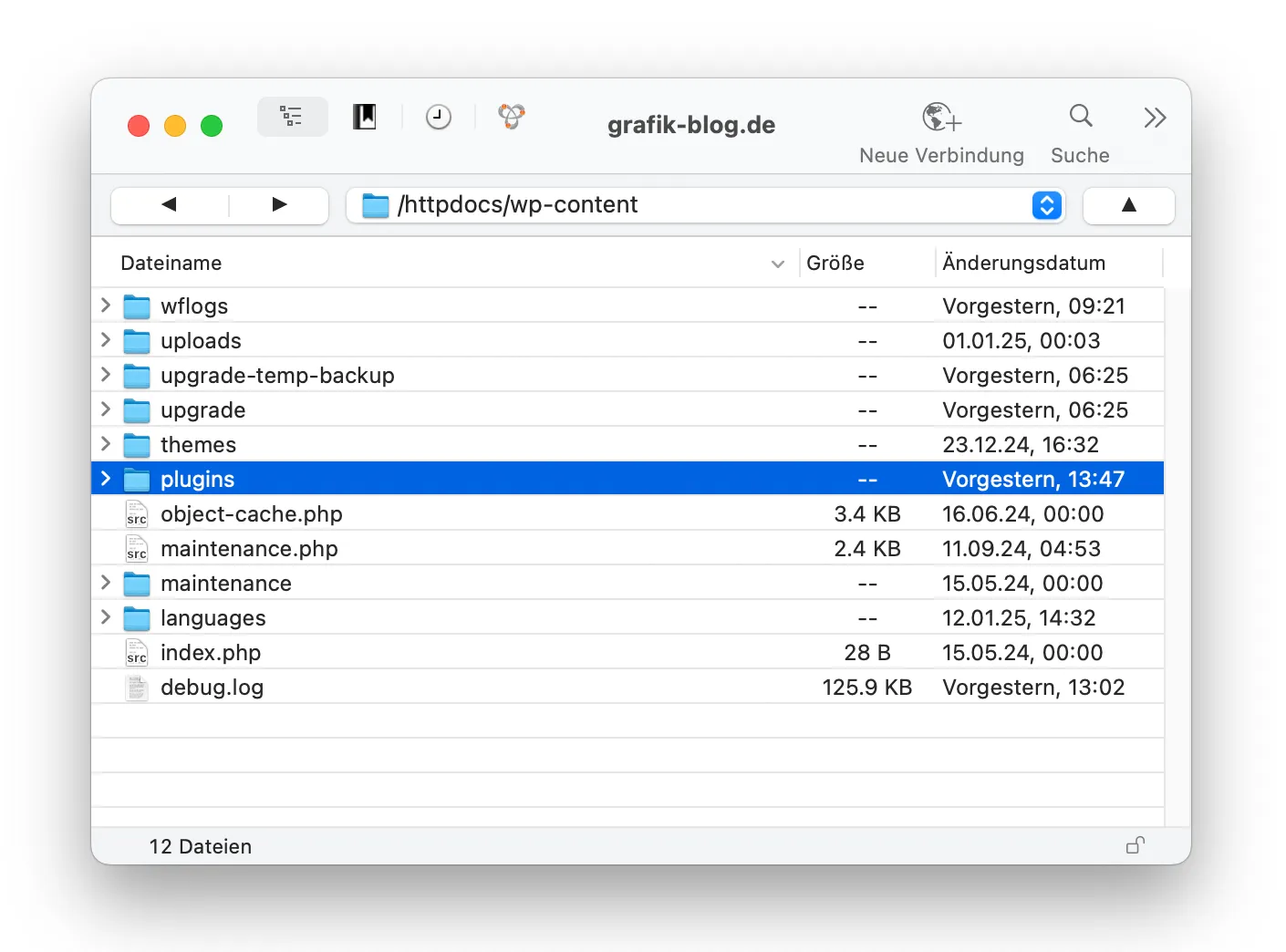Click the date Vorgestern, 13:02
Screen dimensions: 1286x952
1033,688
